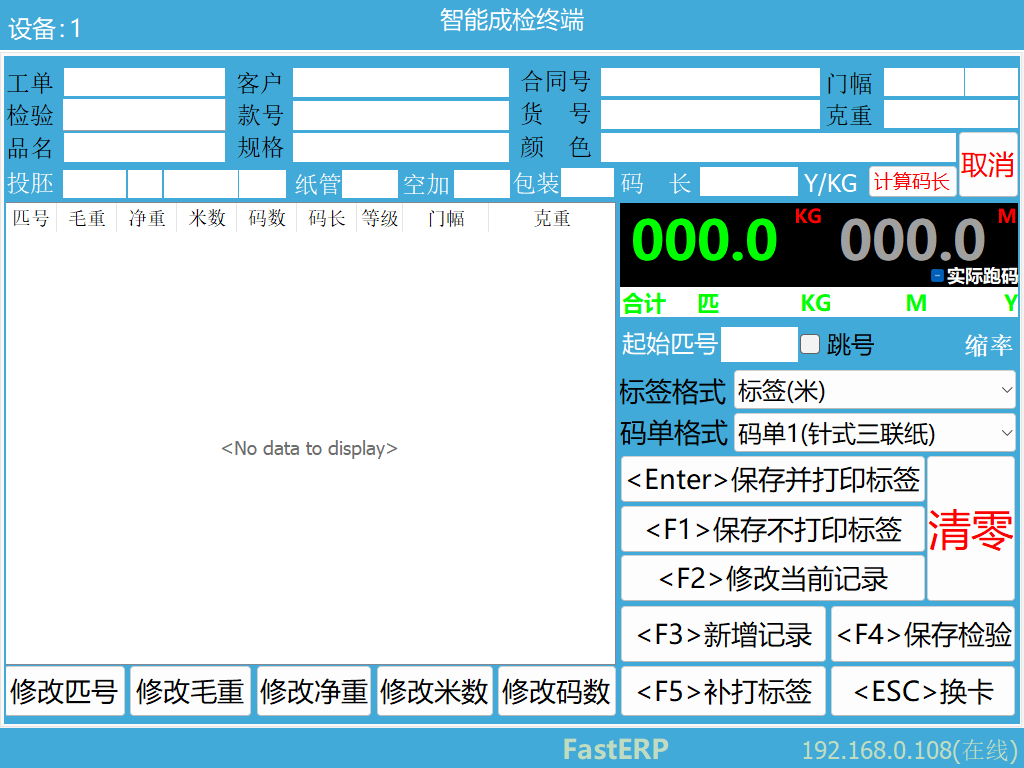Enable the 跳号 (skip number) checkbox
1024x768 pixels.
(x=809, y=343)
